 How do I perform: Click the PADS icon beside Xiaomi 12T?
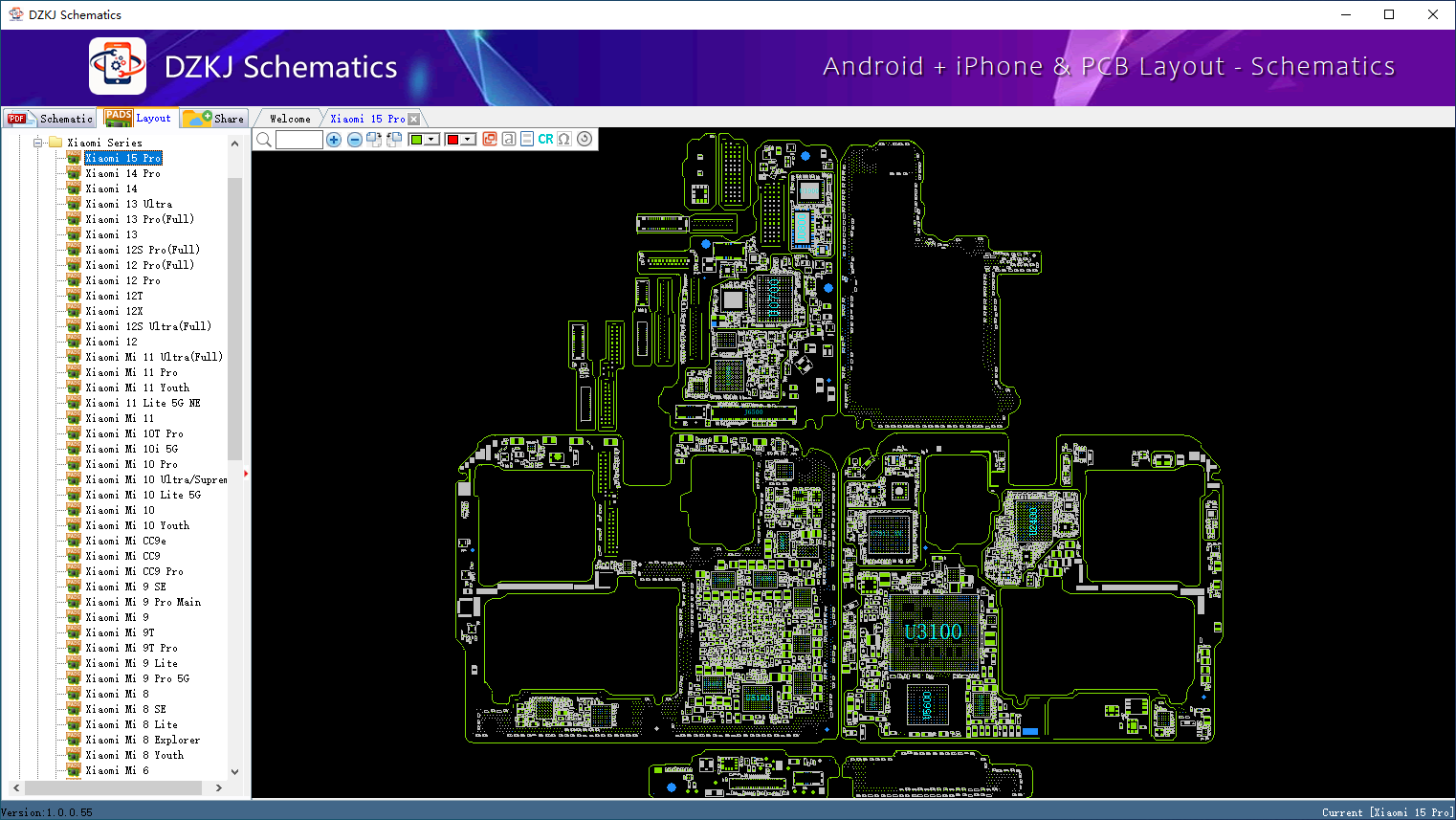(74, 296)
